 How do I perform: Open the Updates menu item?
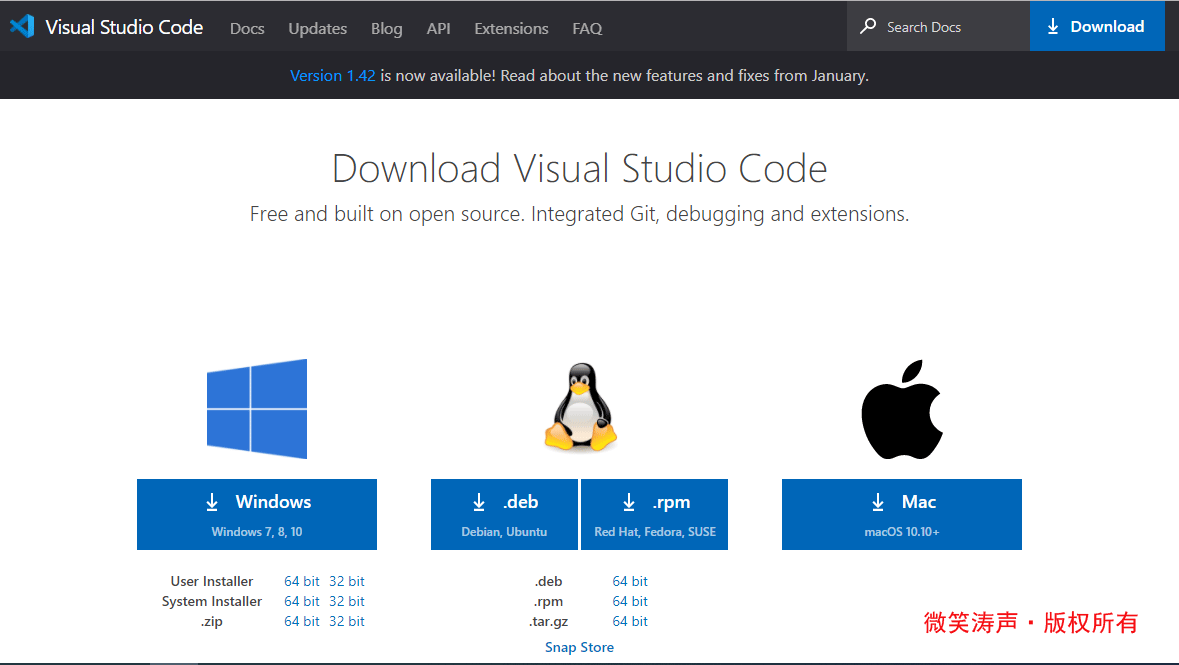click(317, 29)
